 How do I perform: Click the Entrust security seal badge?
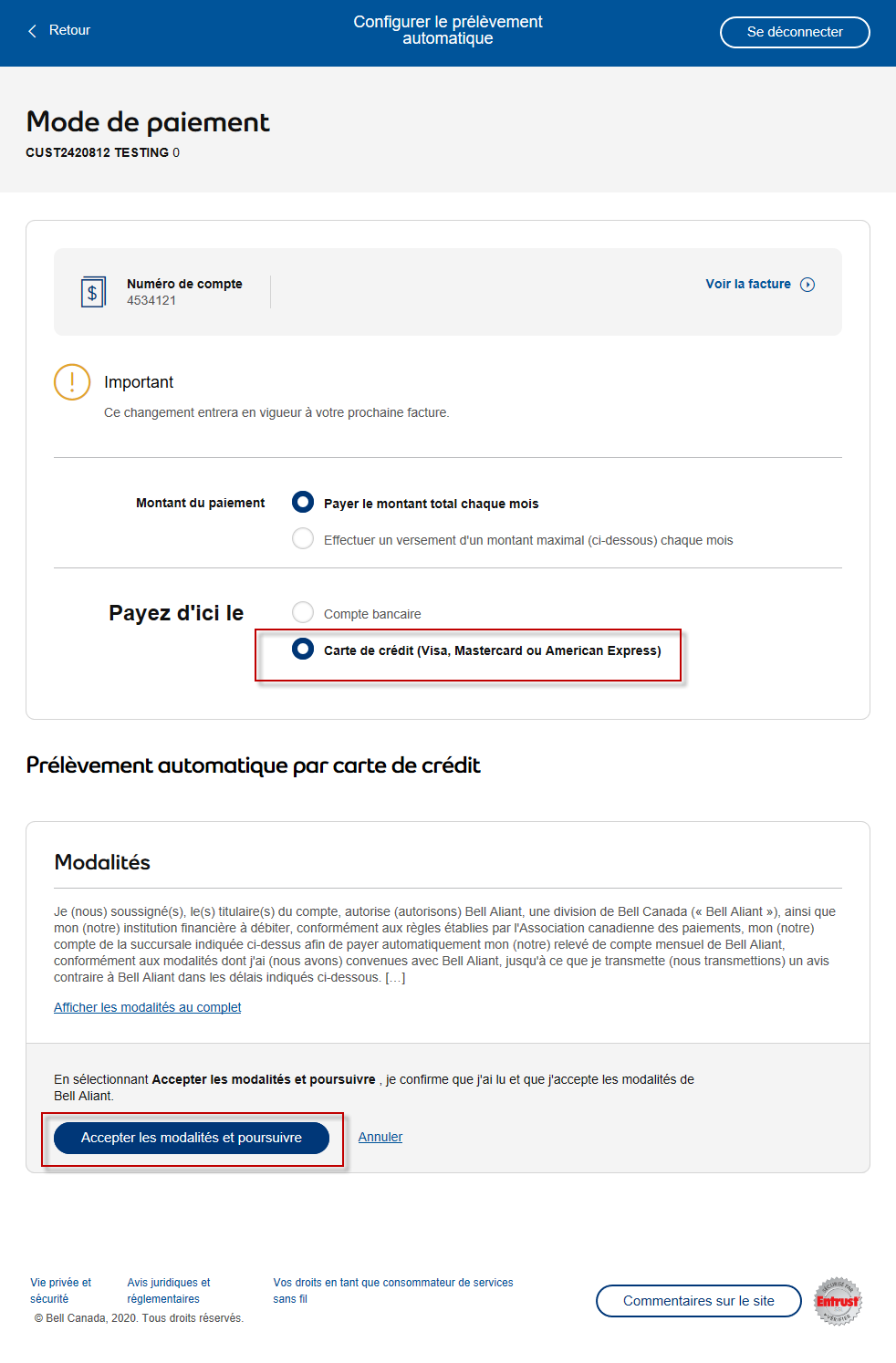pyautogui.click(x=838, y=1301)
